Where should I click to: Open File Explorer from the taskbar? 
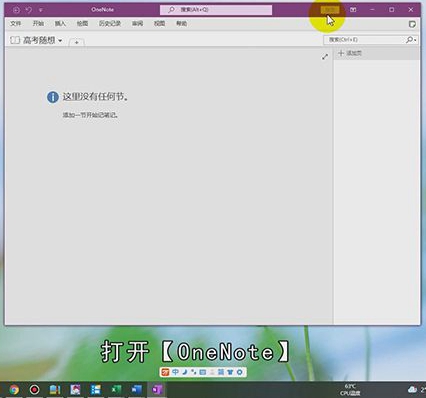click(55, 389)
